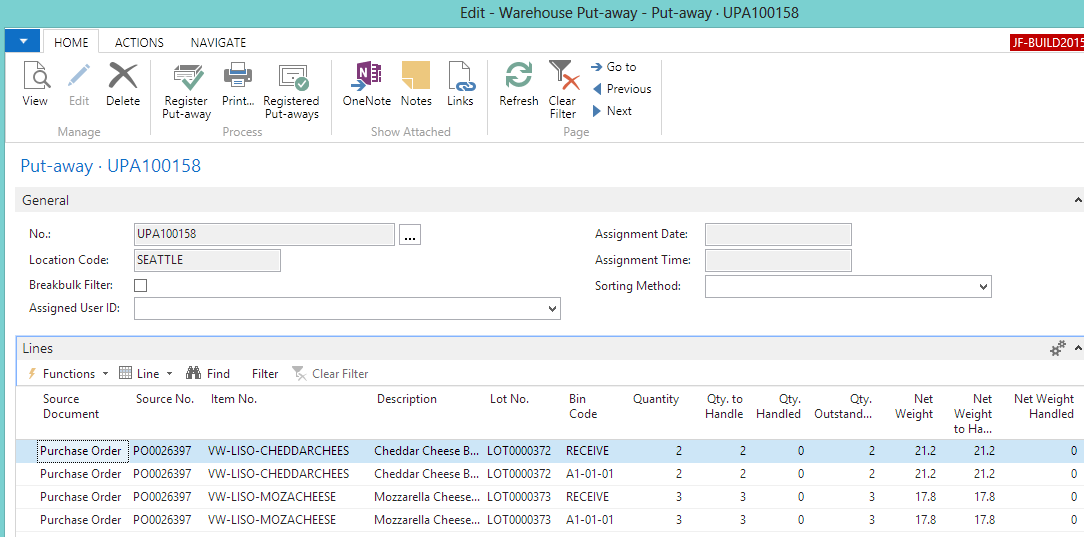Click the No. field lookup ellipsis button
Viewport: 1084px width, 537px height.
(x=410, y=234)
